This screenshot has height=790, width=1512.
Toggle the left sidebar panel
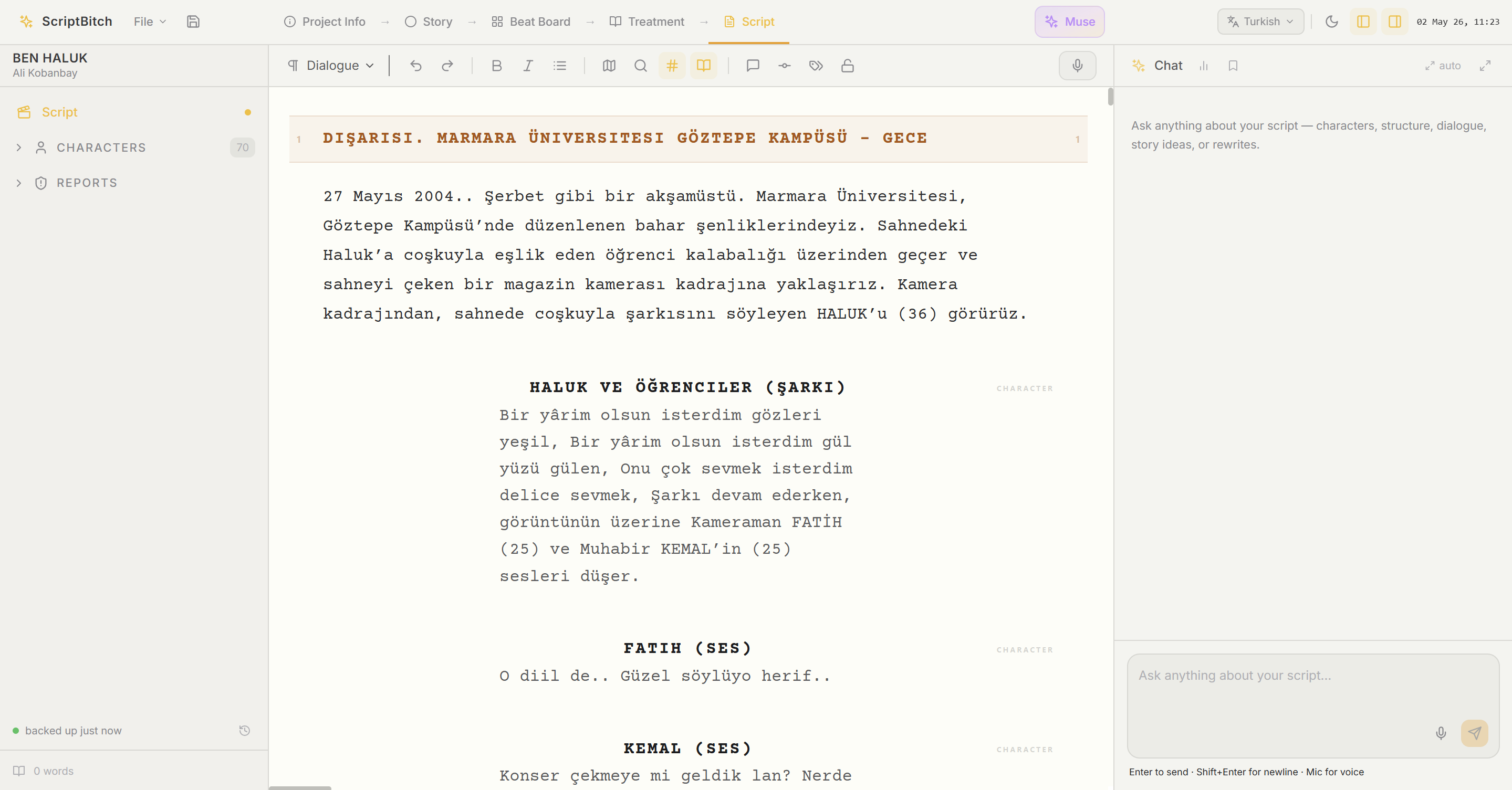1363,22
